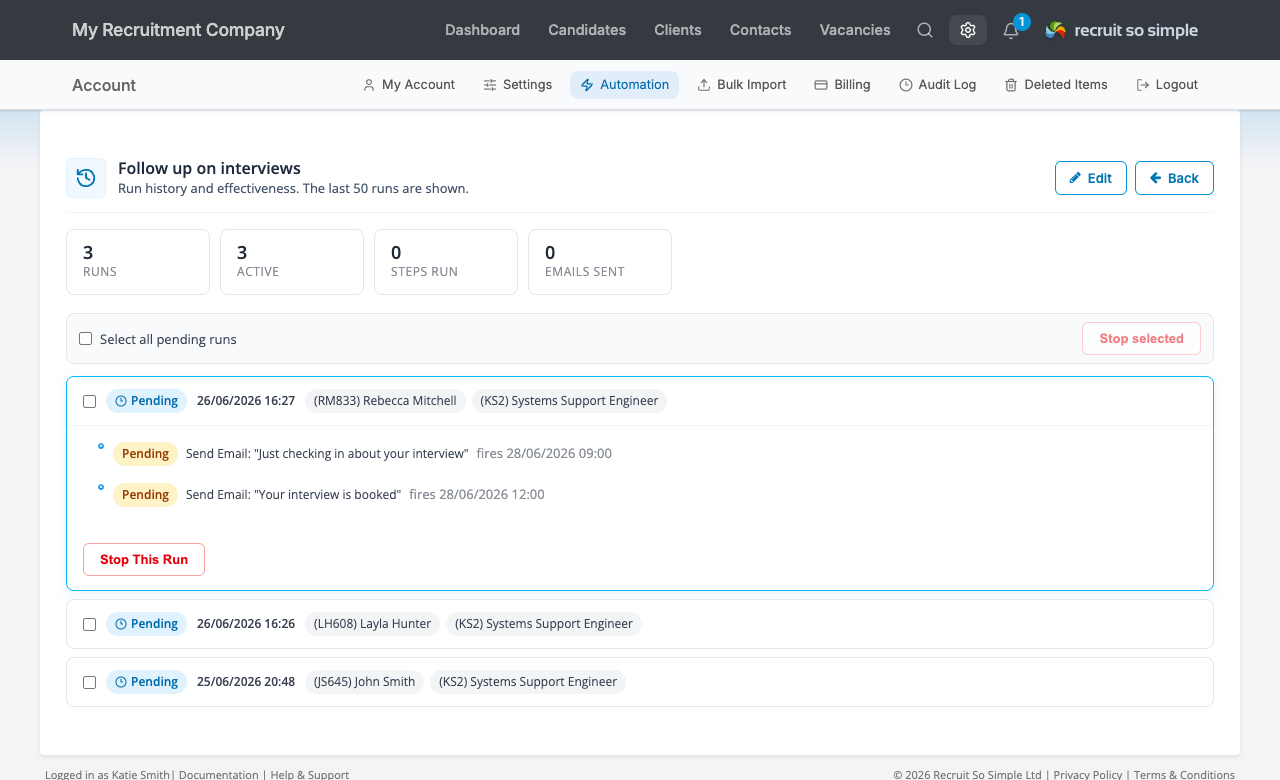Click the Bulk Import upload icon
1280x780 pixels.
(704, 85)
